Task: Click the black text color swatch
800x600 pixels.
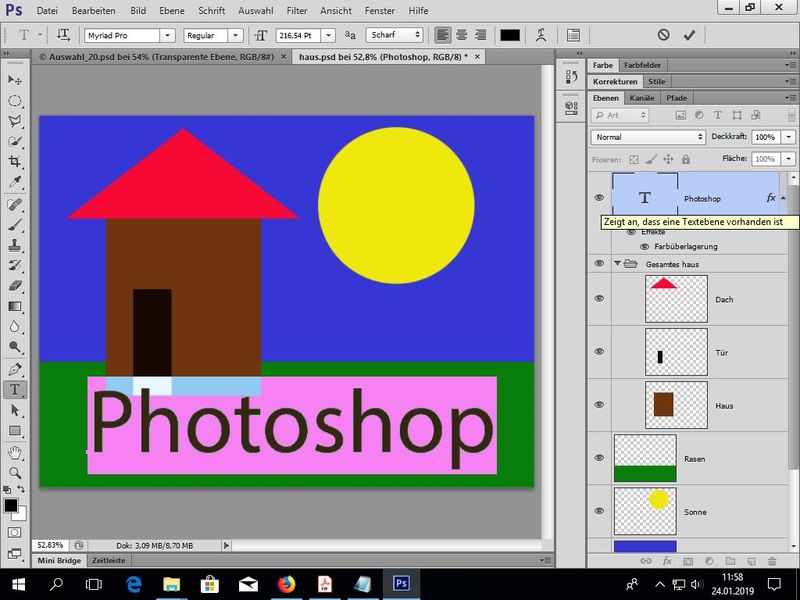Action: pyautogui.click(x=510, y=35)
